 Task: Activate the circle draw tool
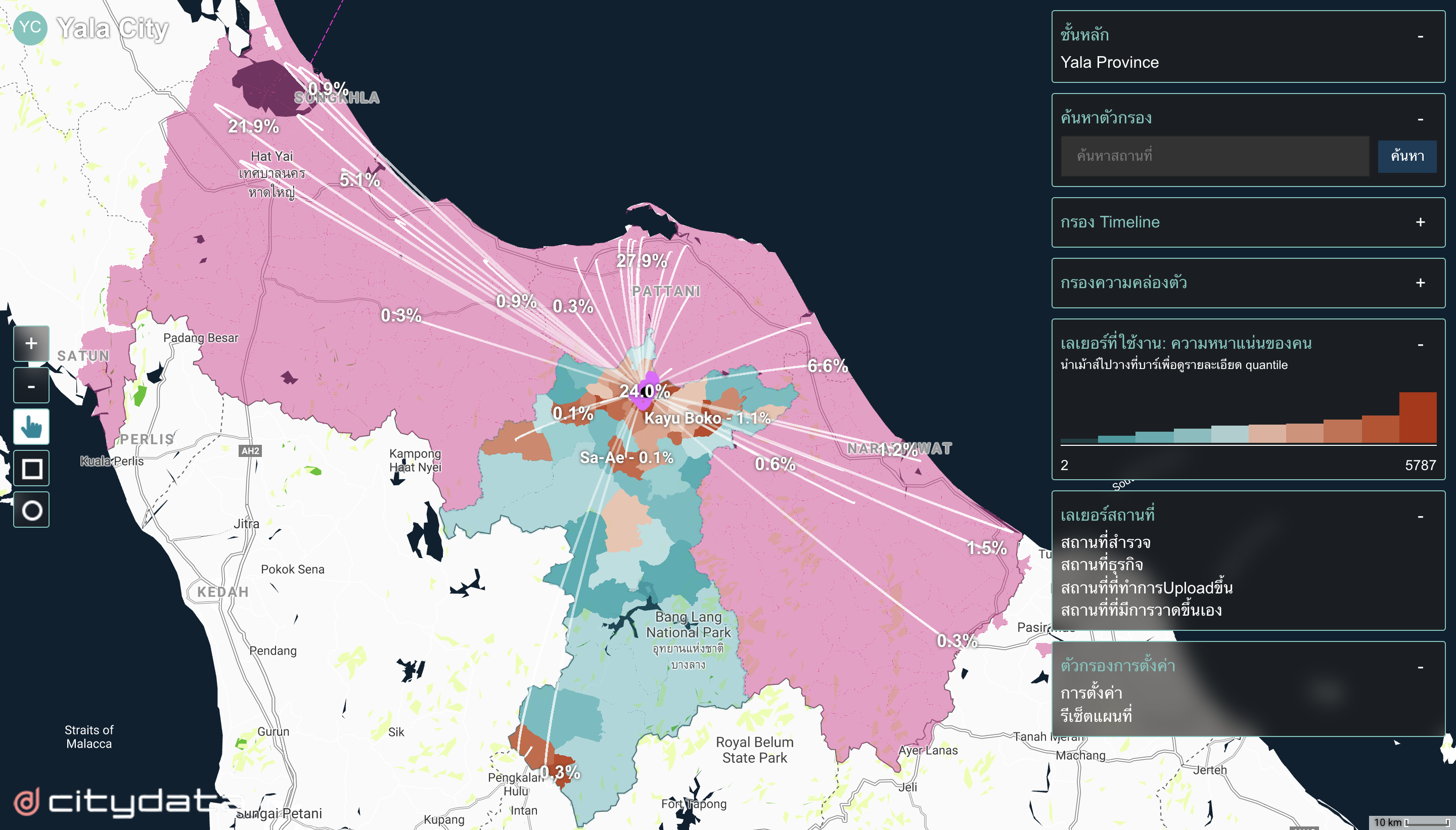pos(31,510)
